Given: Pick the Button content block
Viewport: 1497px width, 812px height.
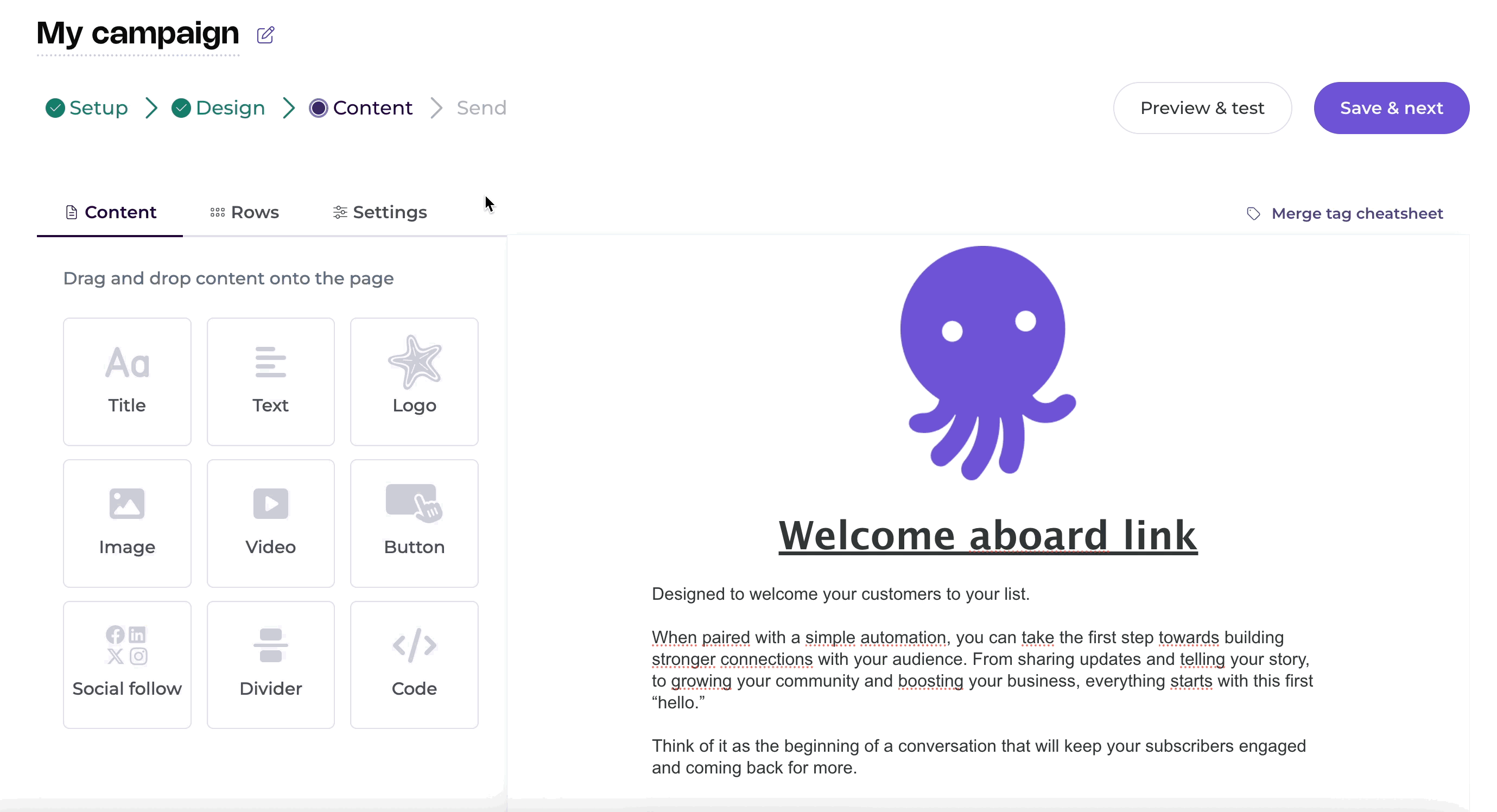Looking at the screenshot, I should pyautogui.click(x=414, y=523).
